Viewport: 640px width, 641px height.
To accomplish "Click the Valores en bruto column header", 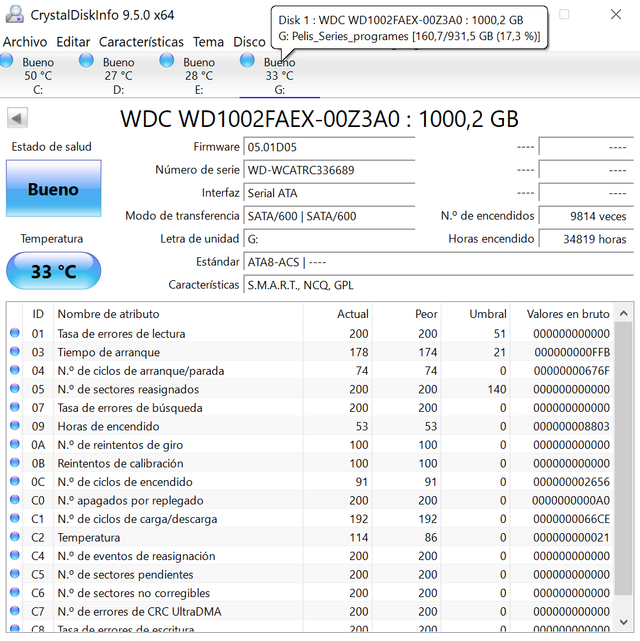I will tap(562, 314).
